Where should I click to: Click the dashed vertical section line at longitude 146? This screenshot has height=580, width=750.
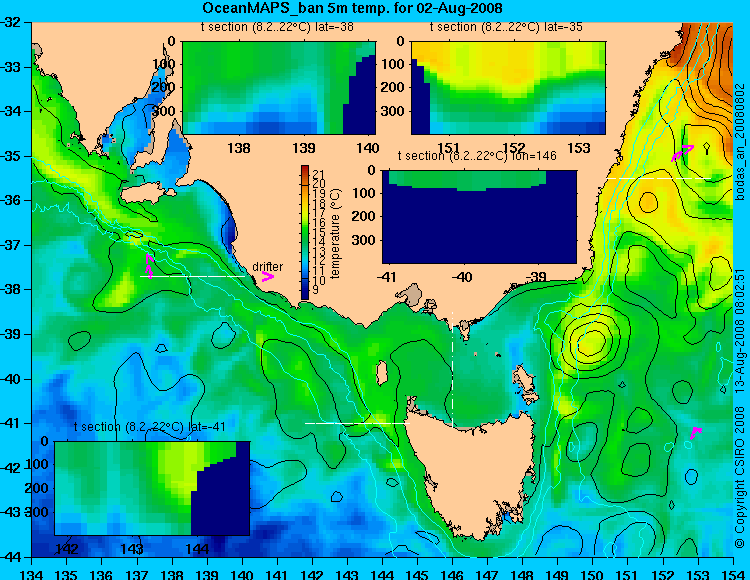452,370
